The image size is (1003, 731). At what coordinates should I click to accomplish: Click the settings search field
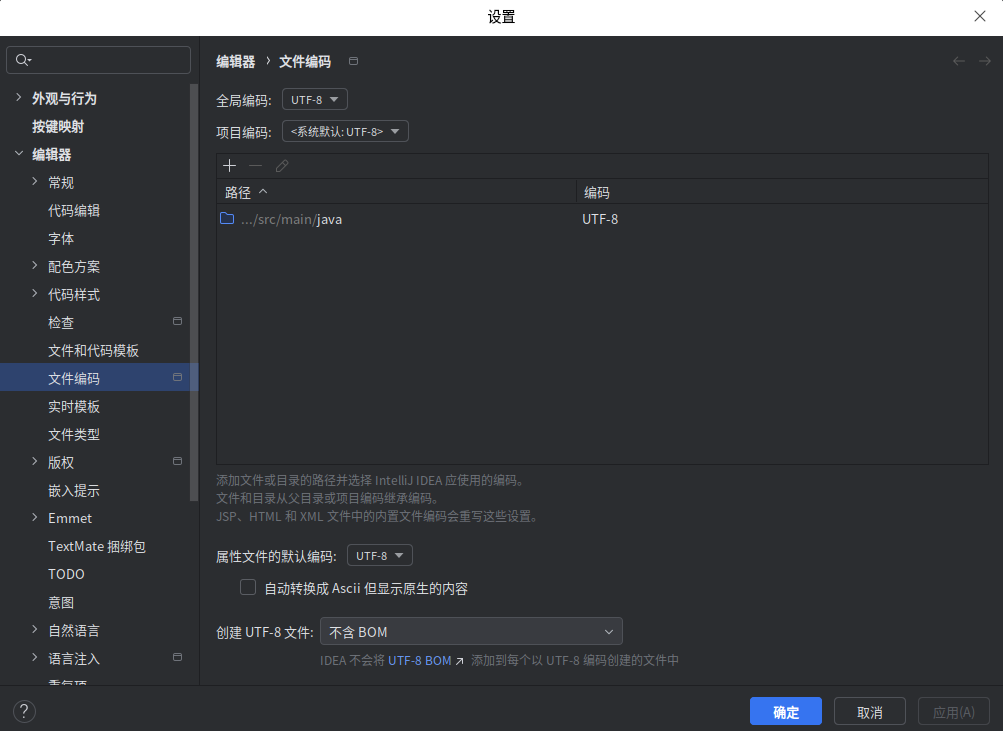99,60
